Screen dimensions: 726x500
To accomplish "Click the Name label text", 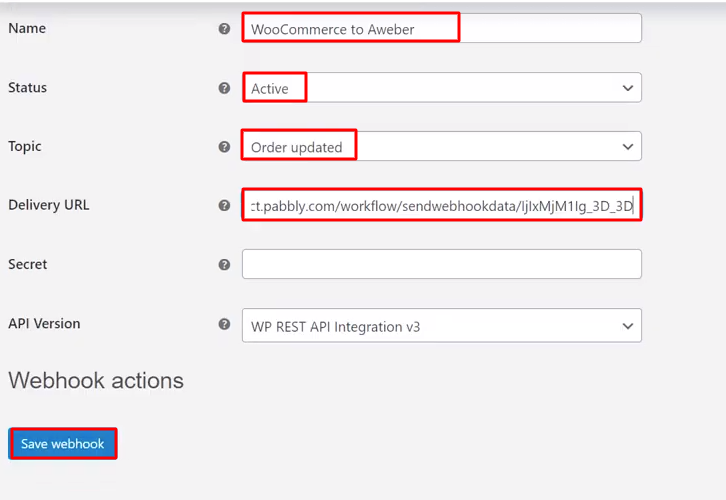I will (x=27, y=28).
